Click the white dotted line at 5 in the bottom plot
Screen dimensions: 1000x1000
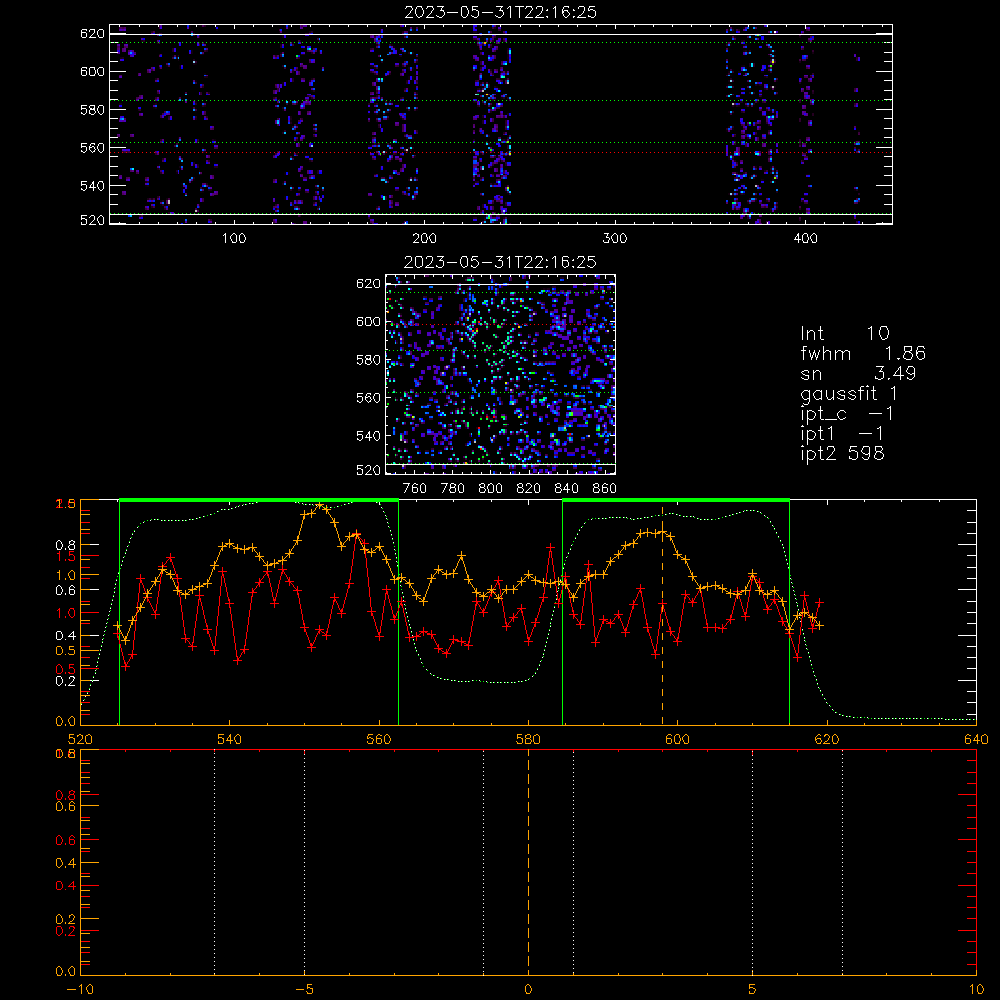coord(753,862)
